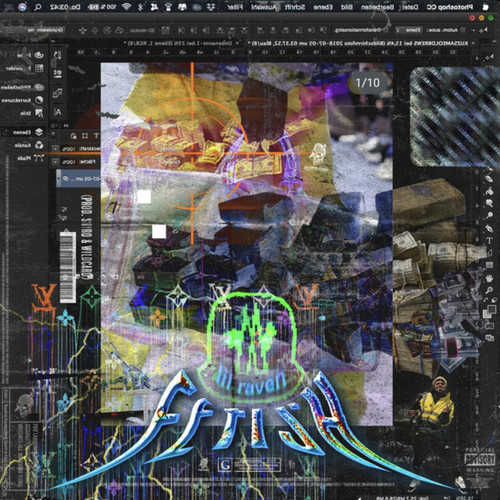Open the Korrekturen adjustments panel icon
Screen dimensions: 500x500
tap(39, 100)
